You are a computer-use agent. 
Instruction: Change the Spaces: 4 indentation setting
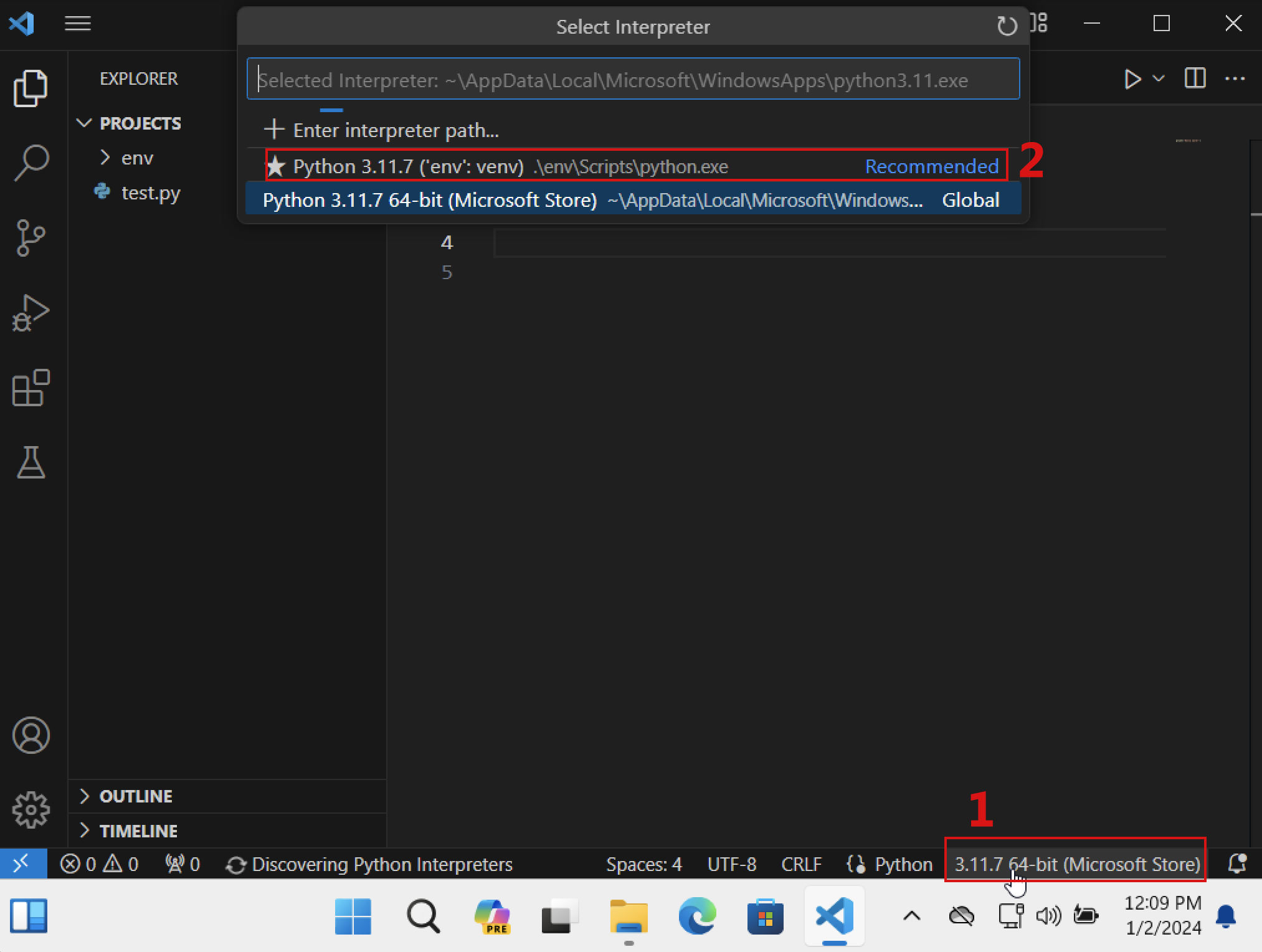coord(643,864)
